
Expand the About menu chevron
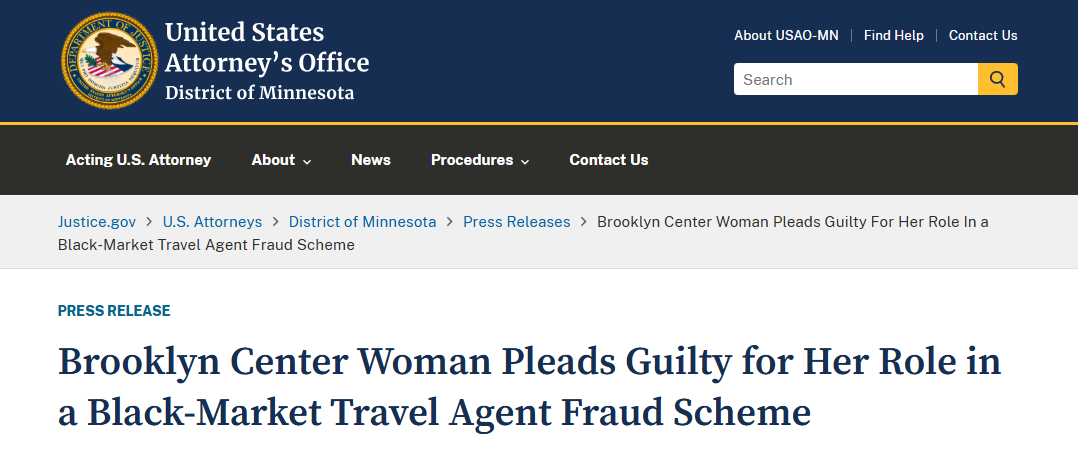coord(307,161)
